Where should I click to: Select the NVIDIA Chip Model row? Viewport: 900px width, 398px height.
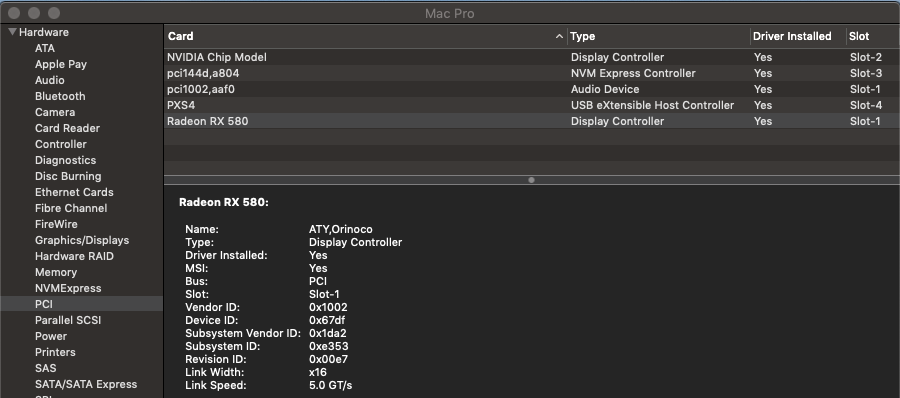tap(532, 57)
